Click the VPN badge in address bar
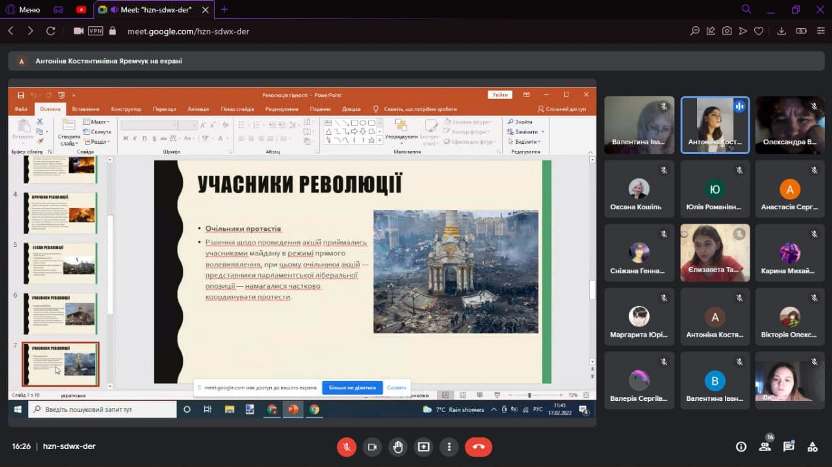 click(97, 31)
